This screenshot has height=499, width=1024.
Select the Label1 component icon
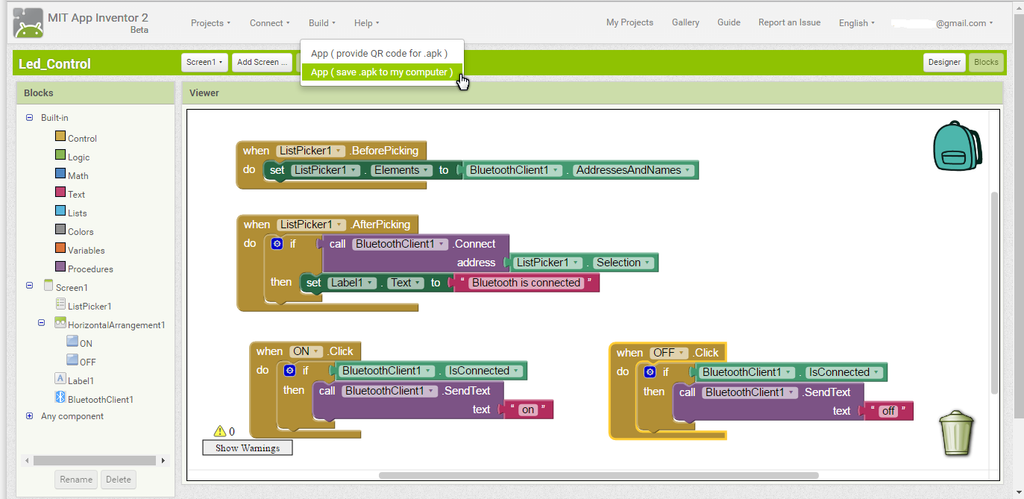click(61, 379)
